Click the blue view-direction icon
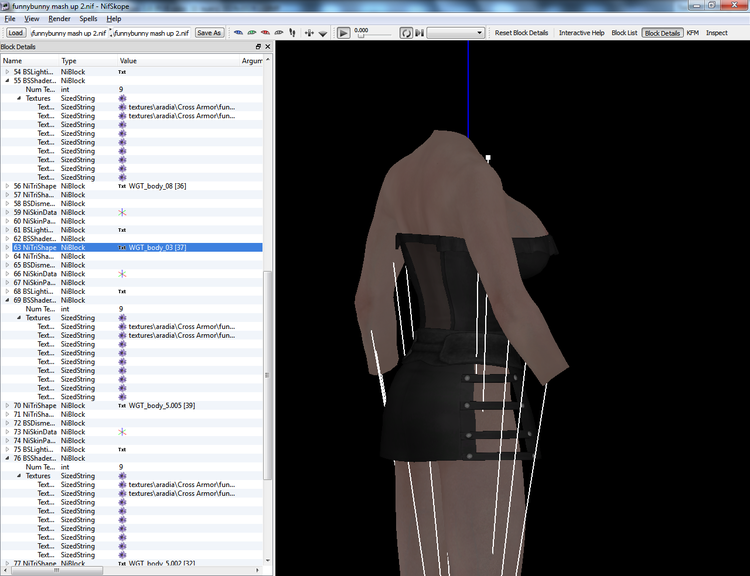Image resolution: width=750 pixels, height=576 pixels. click(x=238, y=33)
